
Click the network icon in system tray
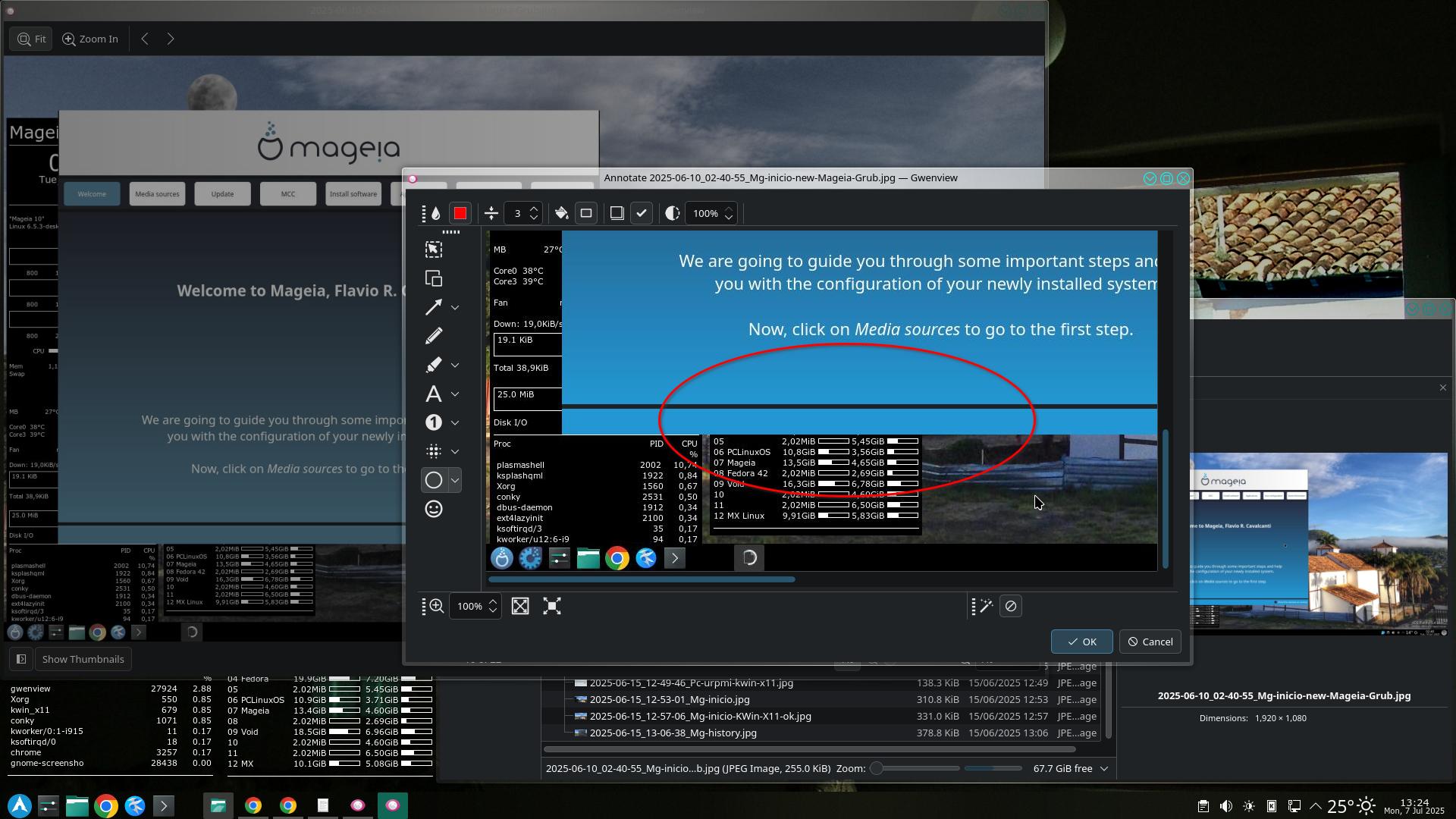pos(1294,806)
